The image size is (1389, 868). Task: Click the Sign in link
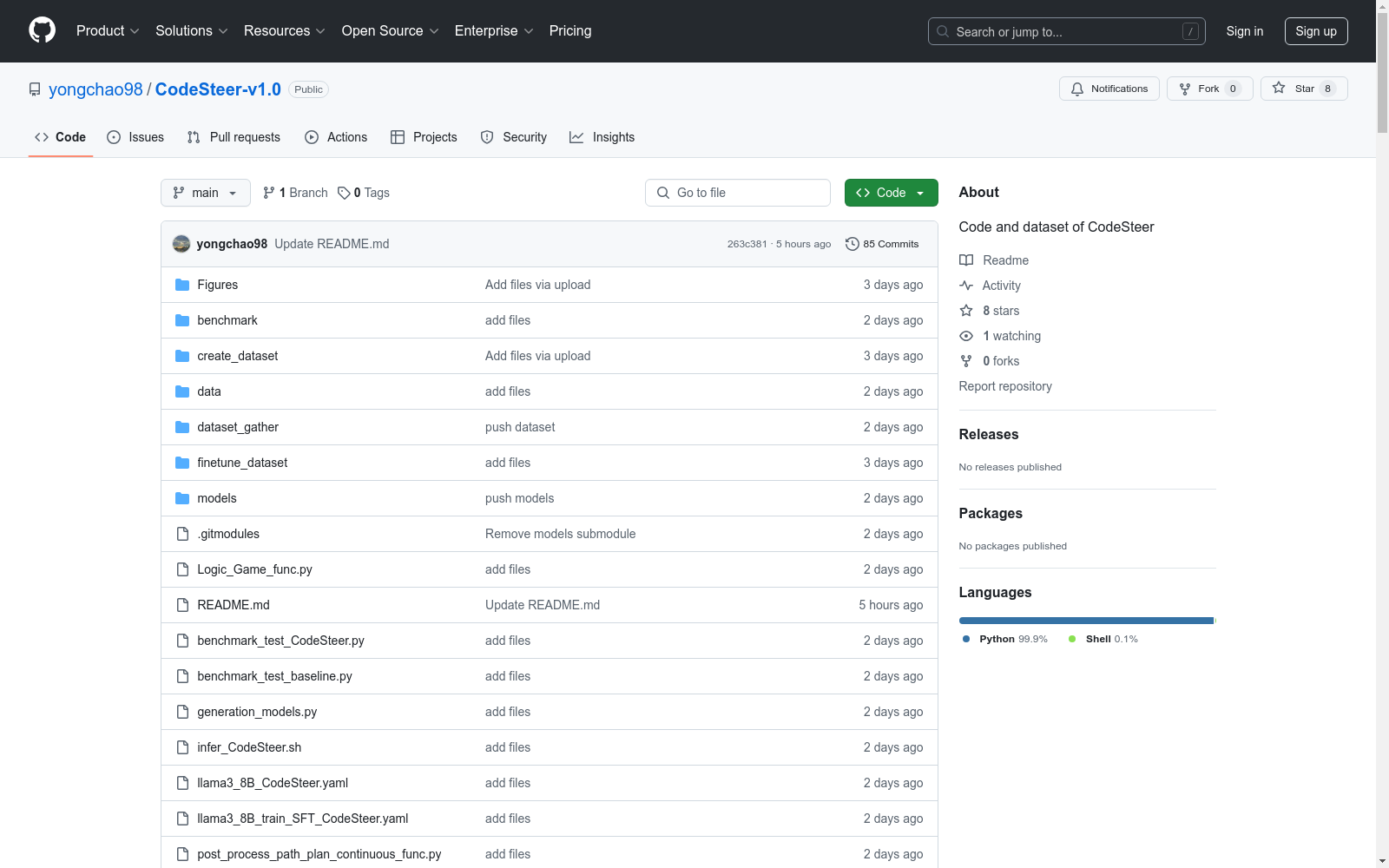pyautogui.click(x=1245, y=31)
